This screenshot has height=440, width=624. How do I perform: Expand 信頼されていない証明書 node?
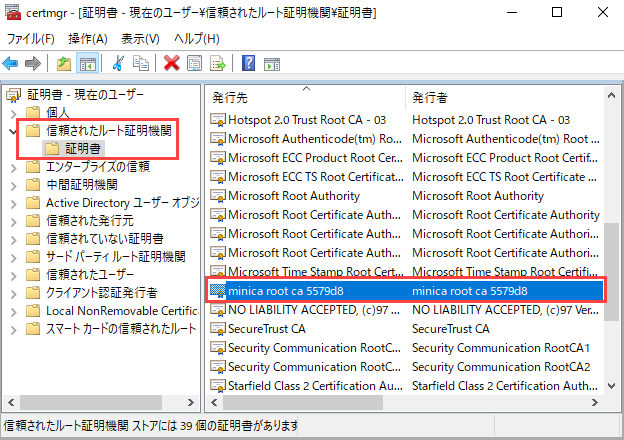(14, 240)
